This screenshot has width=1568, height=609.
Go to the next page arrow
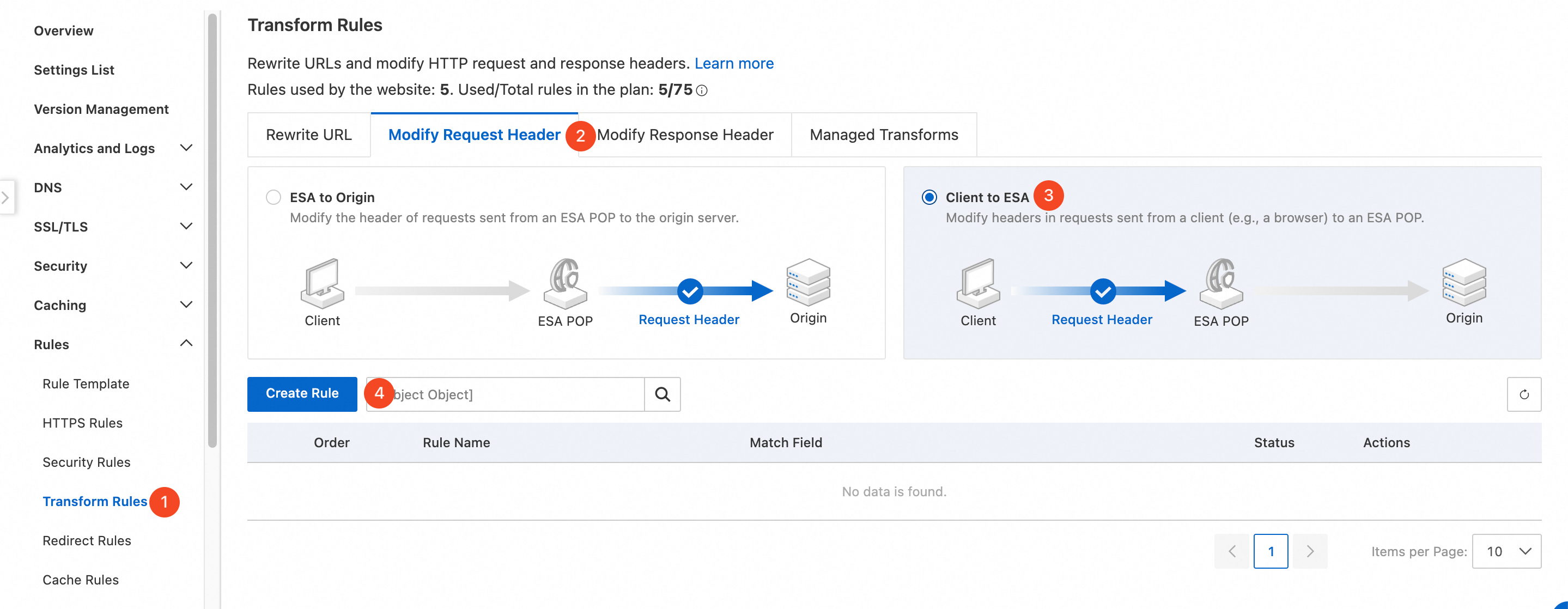coord(1310,551)
